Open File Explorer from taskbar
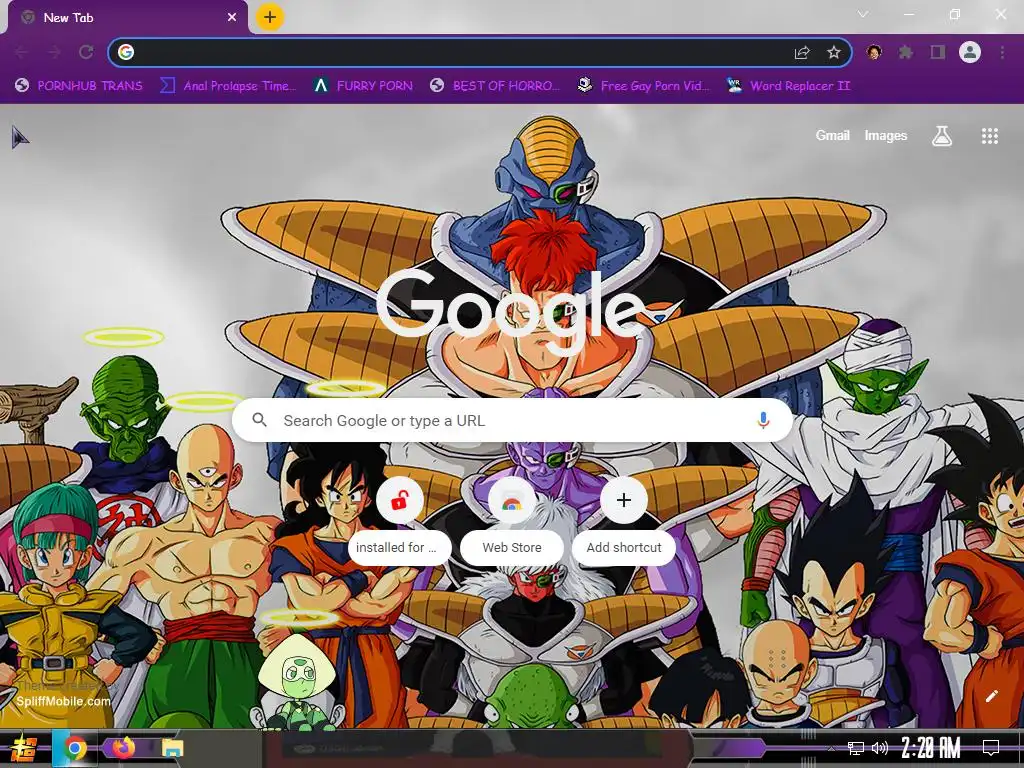Viewport: 1024px width, 768px height. [x=172, y=748]
